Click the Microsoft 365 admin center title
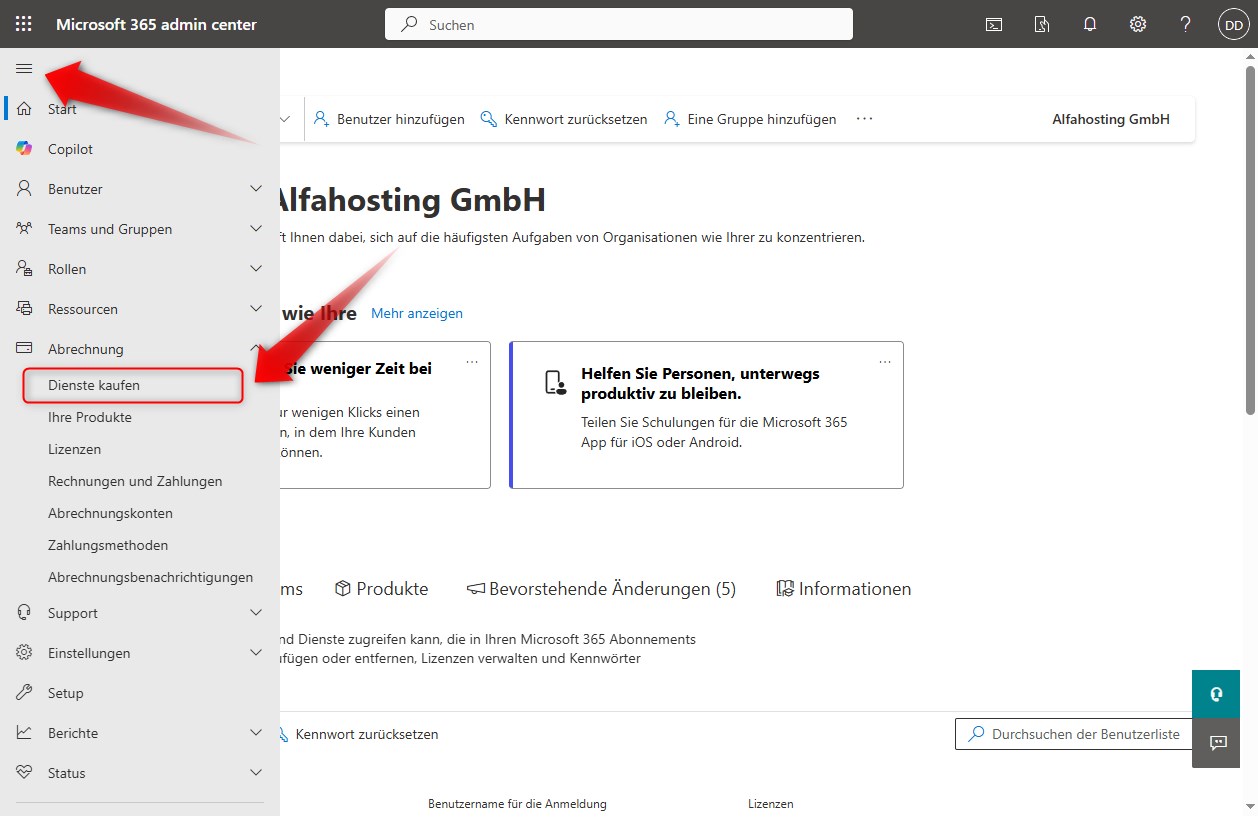This screenshot has width=1258, height=818. click(157, 24)
